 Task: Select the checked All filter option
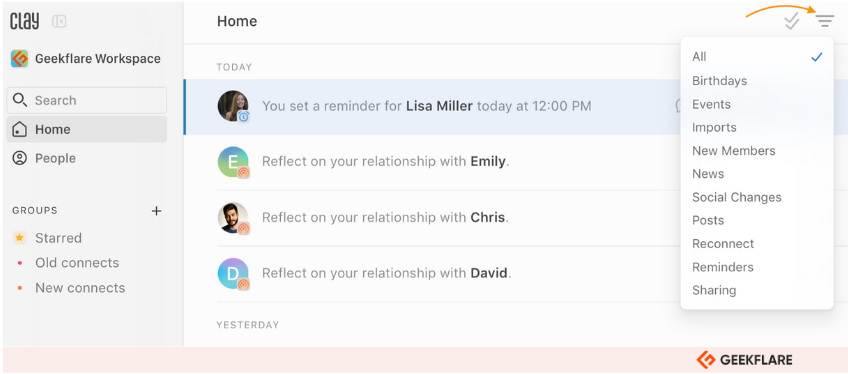click(757, 57)
